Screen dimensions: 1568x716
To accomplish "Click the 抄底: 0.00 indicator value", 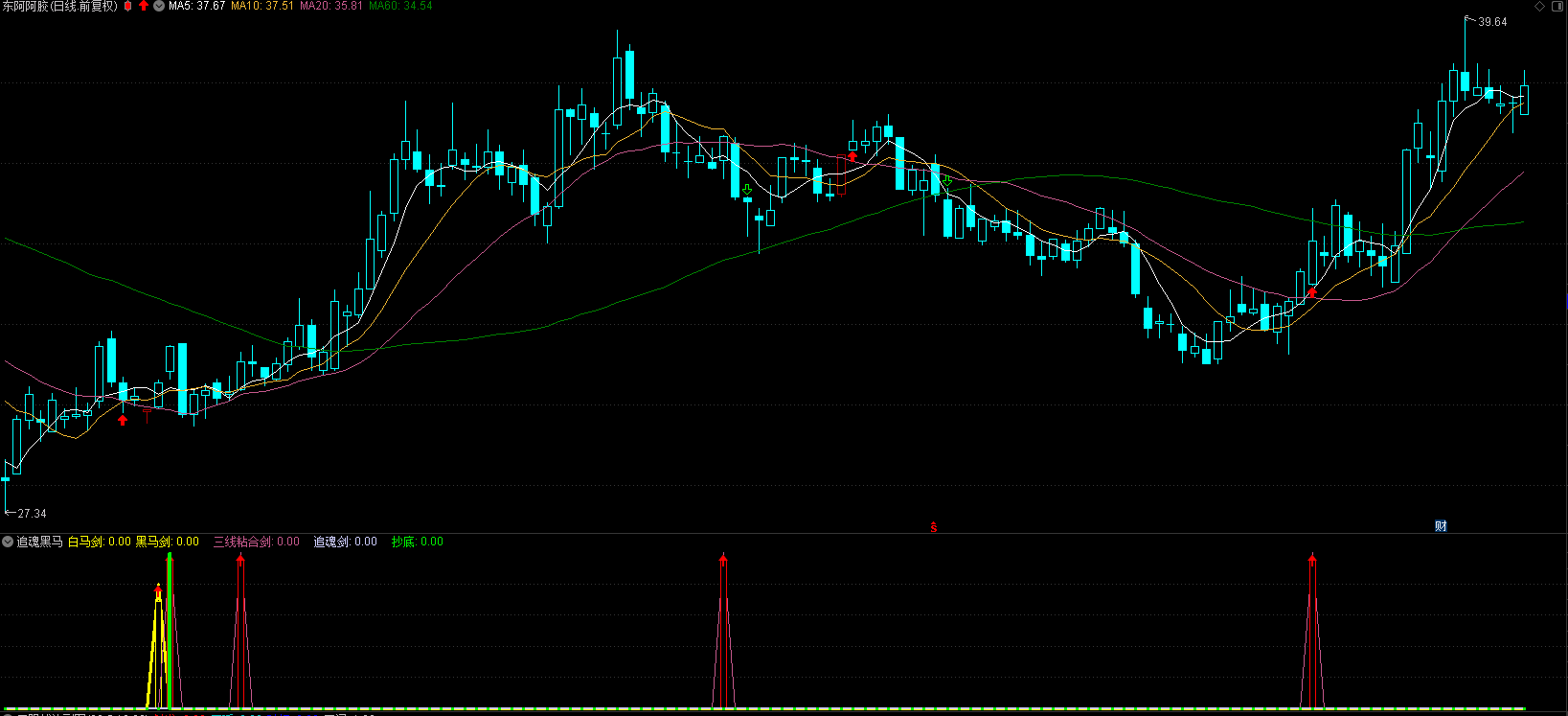I will 418,542.
